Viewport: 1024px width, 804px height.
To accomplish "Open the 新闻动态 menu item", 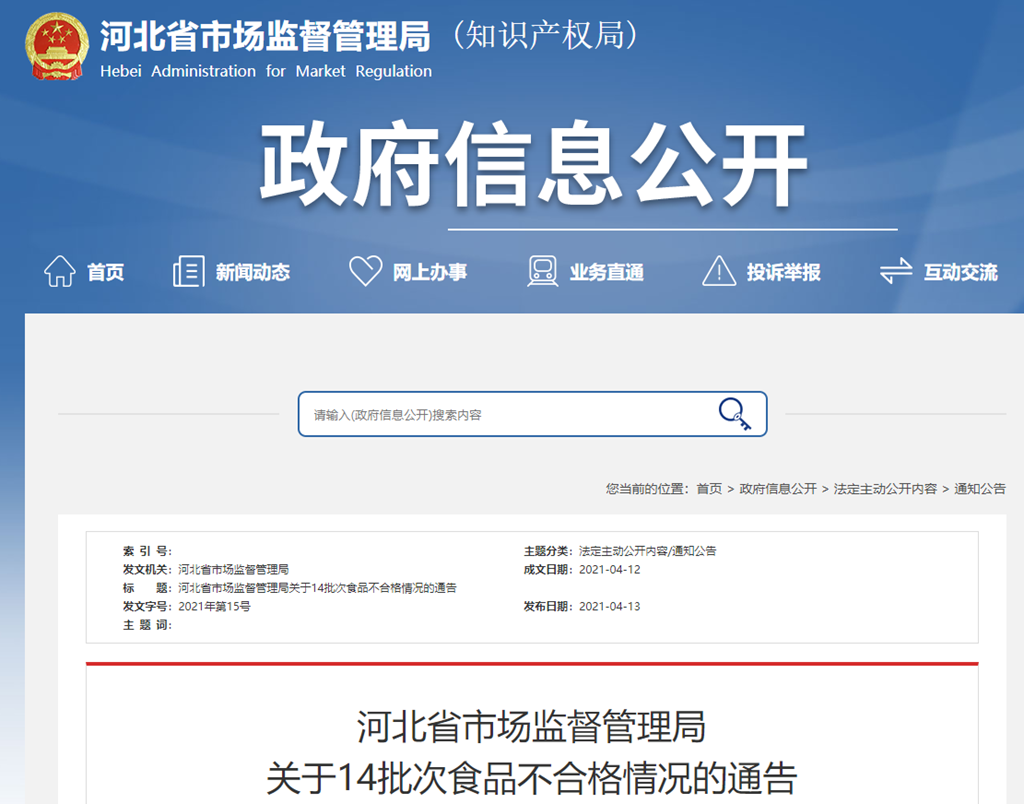I will (252, 272).
